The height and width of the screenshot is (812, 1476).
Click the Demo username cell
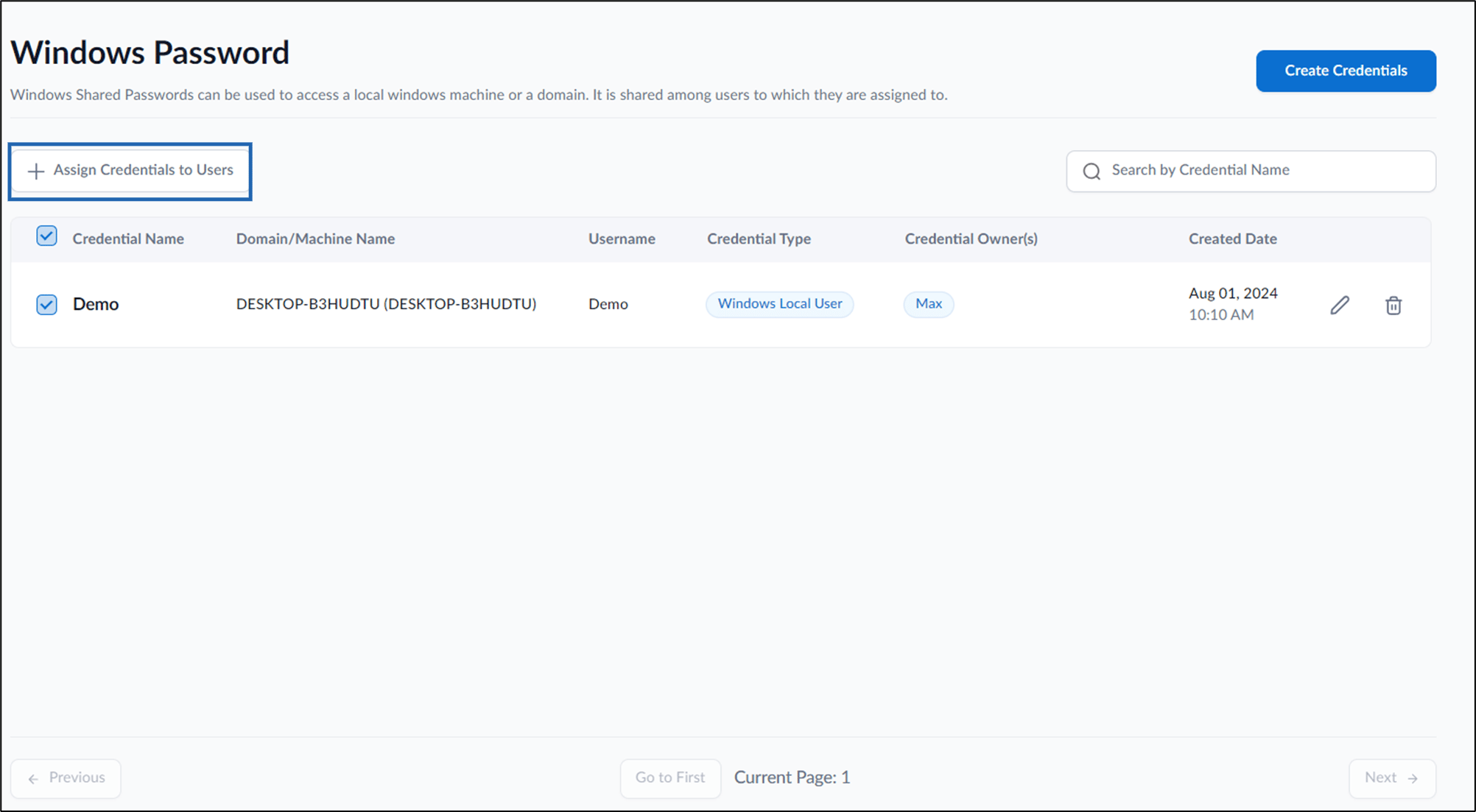608,304
